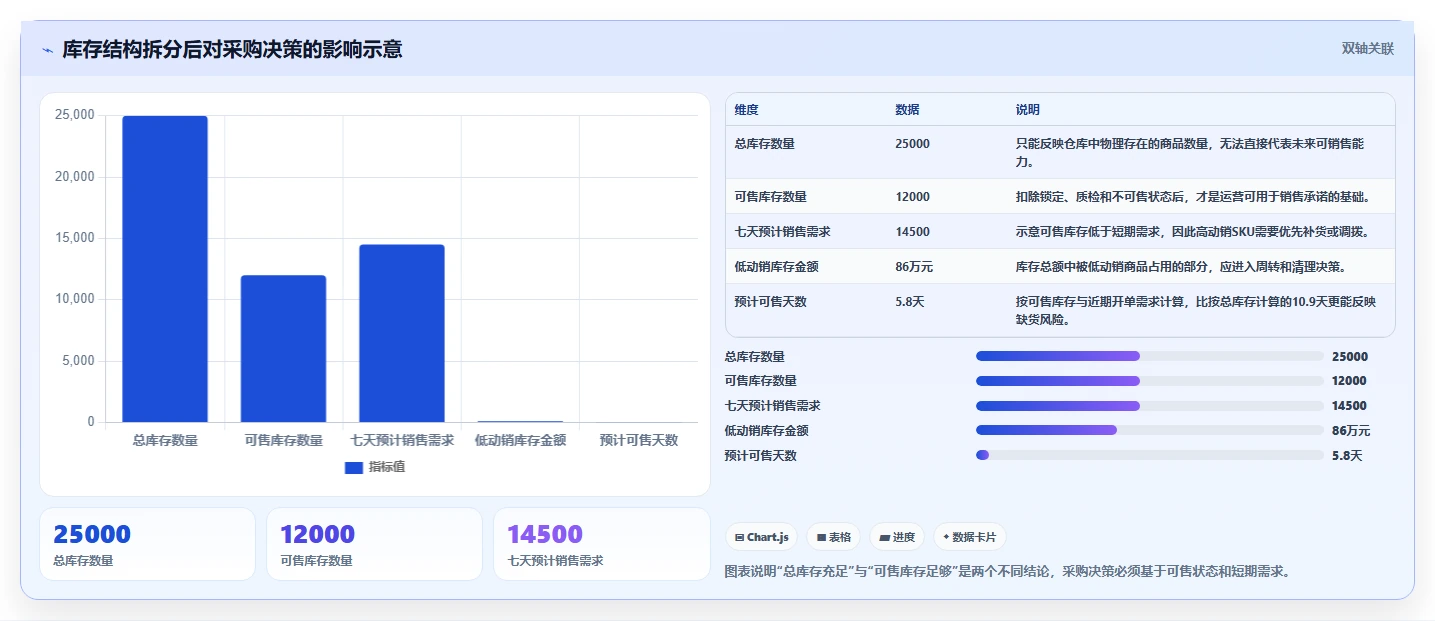This screenshot has width=1435, height=621.
Task: Click the 可售库存数量 bar in chart
Action: point(283,349)
